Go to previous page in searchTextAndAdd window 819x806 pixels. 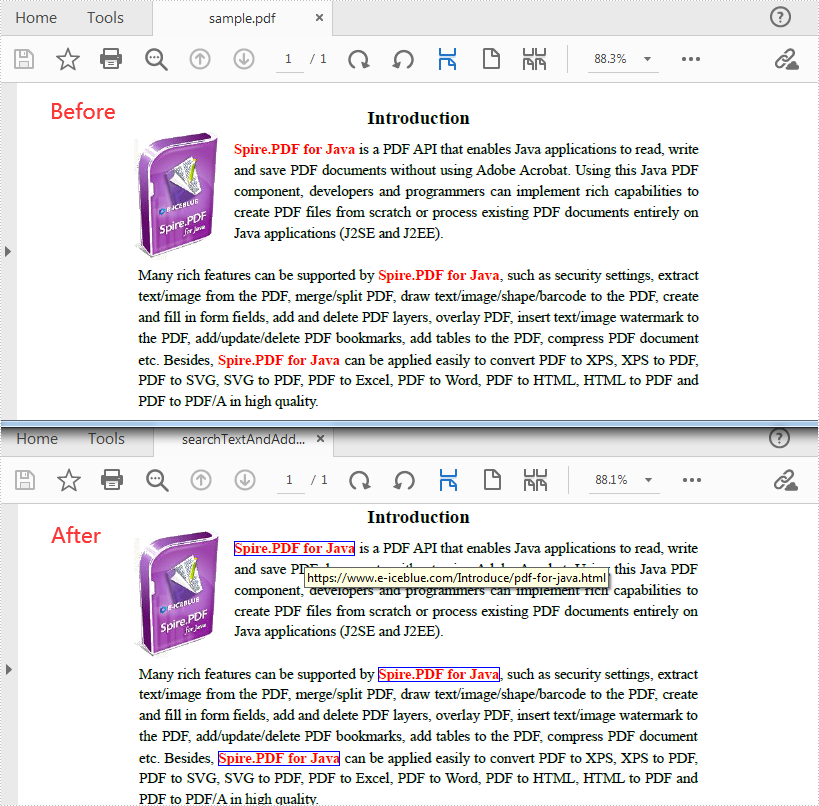tap(201, 480)
